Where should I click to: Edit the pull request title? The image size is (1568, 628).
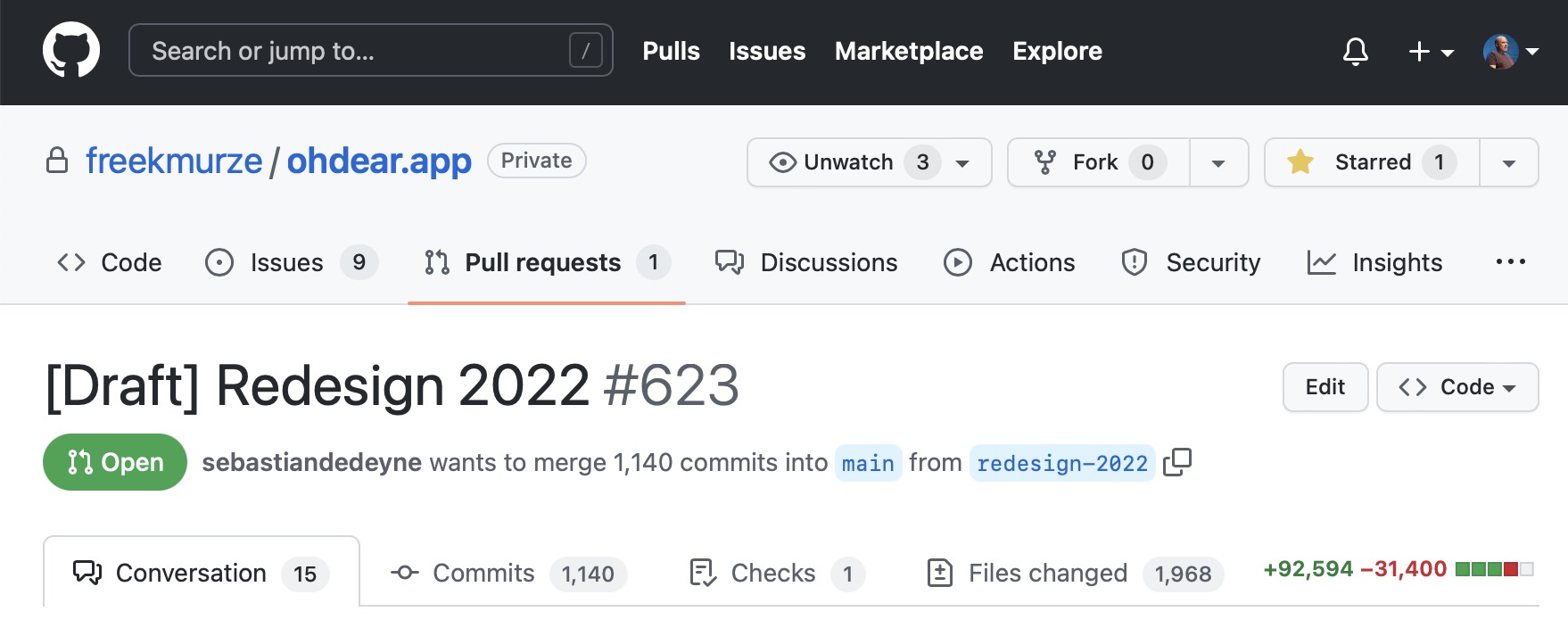tap(1325, 387)
